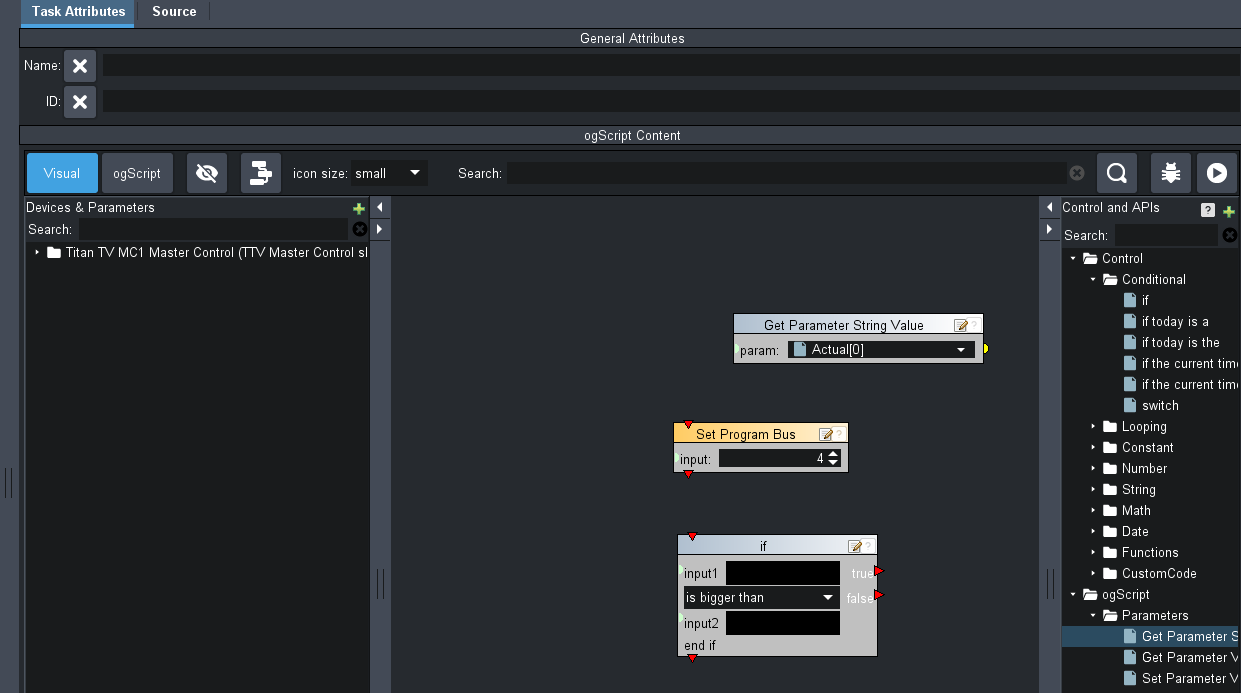Expand the Titan TV MC1 Master Control node
Image resolution: width=1241 pixels, height=693 pixels.
38,253
